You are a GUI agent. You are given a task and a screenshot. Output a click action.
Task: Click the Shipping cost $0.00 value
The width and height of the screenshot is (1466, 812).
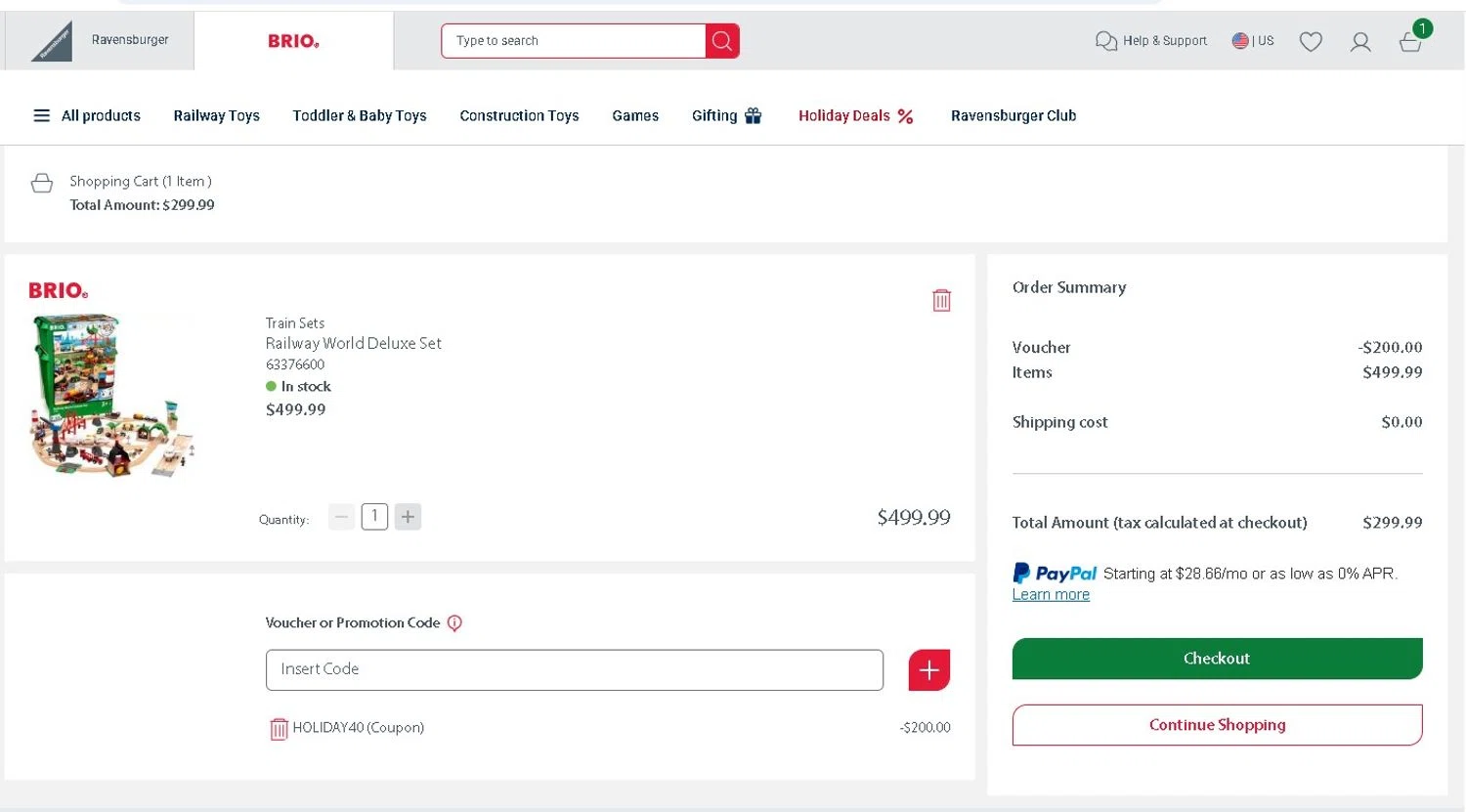1401,422
